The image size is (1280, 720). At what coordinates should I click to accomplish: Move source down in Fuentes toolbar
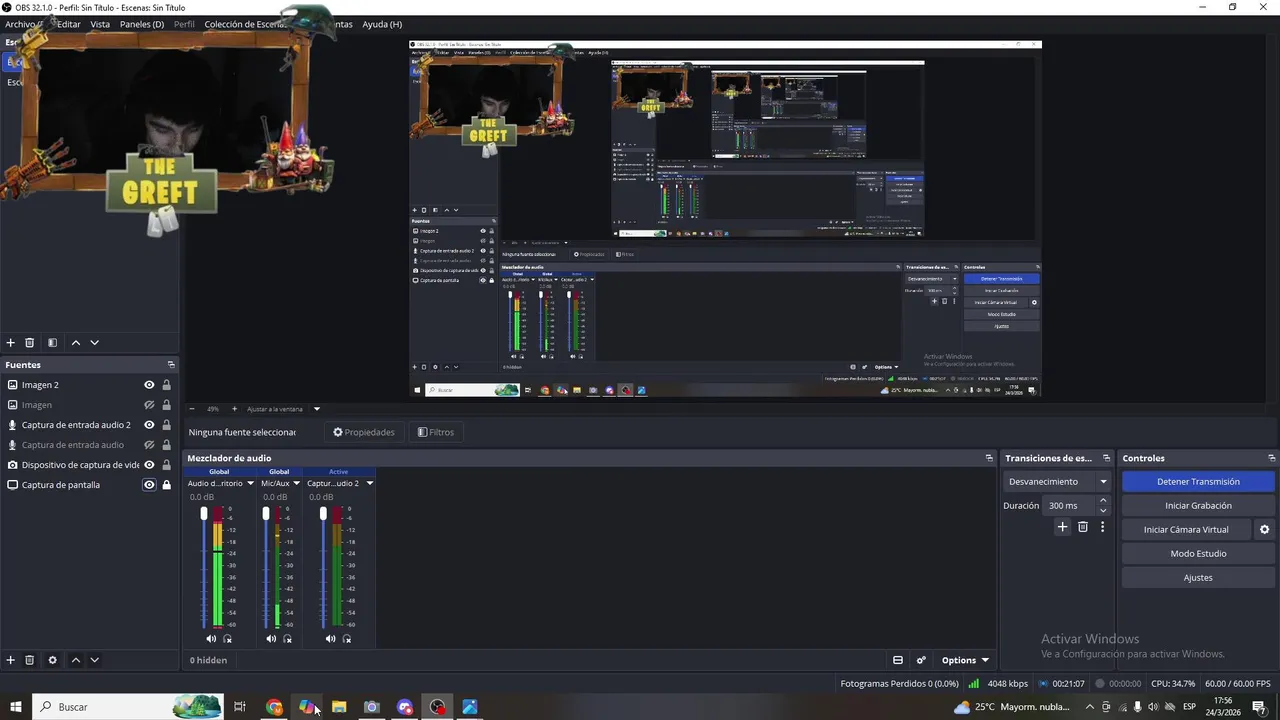pos(95,660)
